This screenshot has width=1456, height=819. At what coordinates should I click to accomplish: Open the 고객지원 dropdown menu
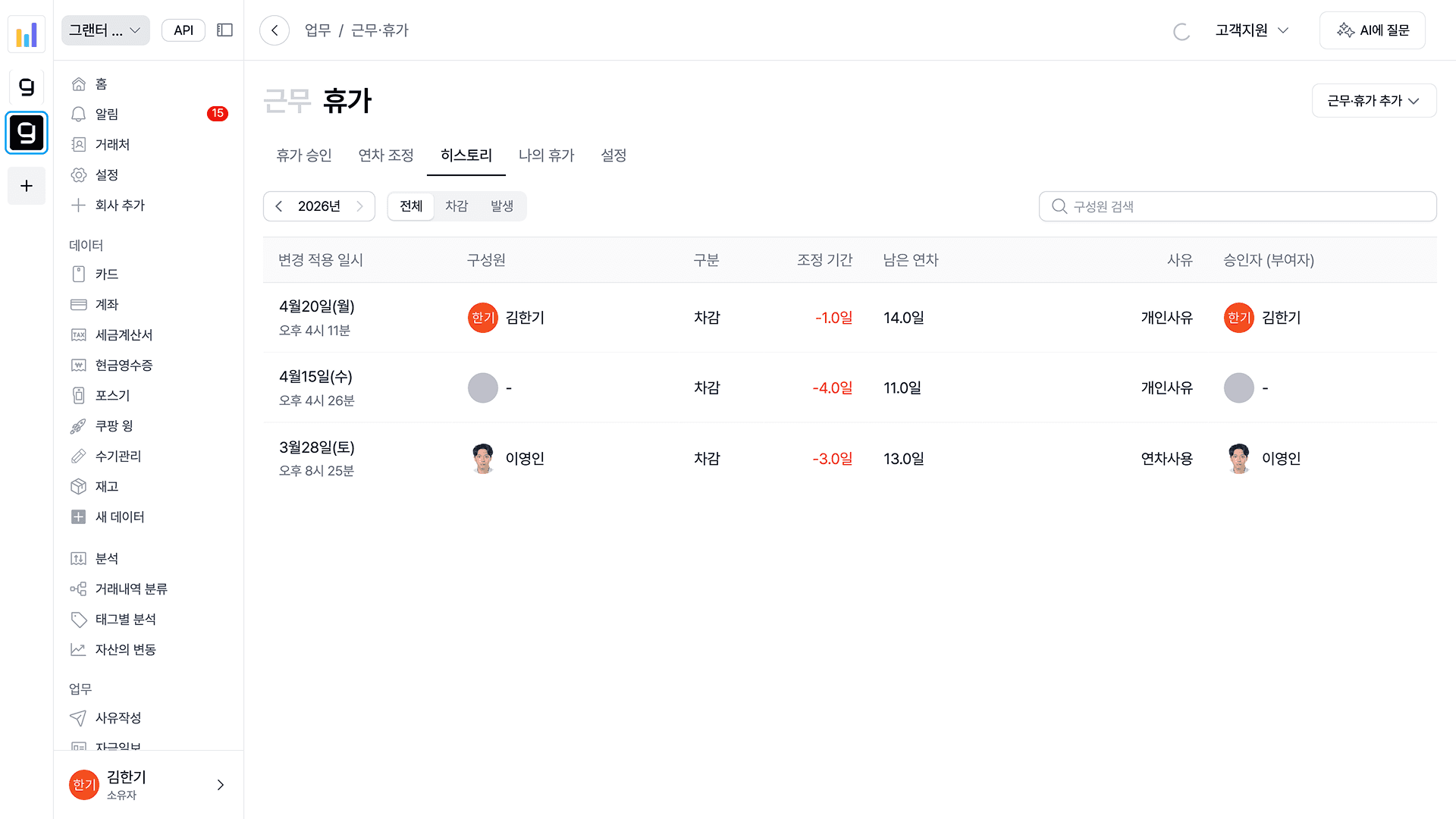1251,30
